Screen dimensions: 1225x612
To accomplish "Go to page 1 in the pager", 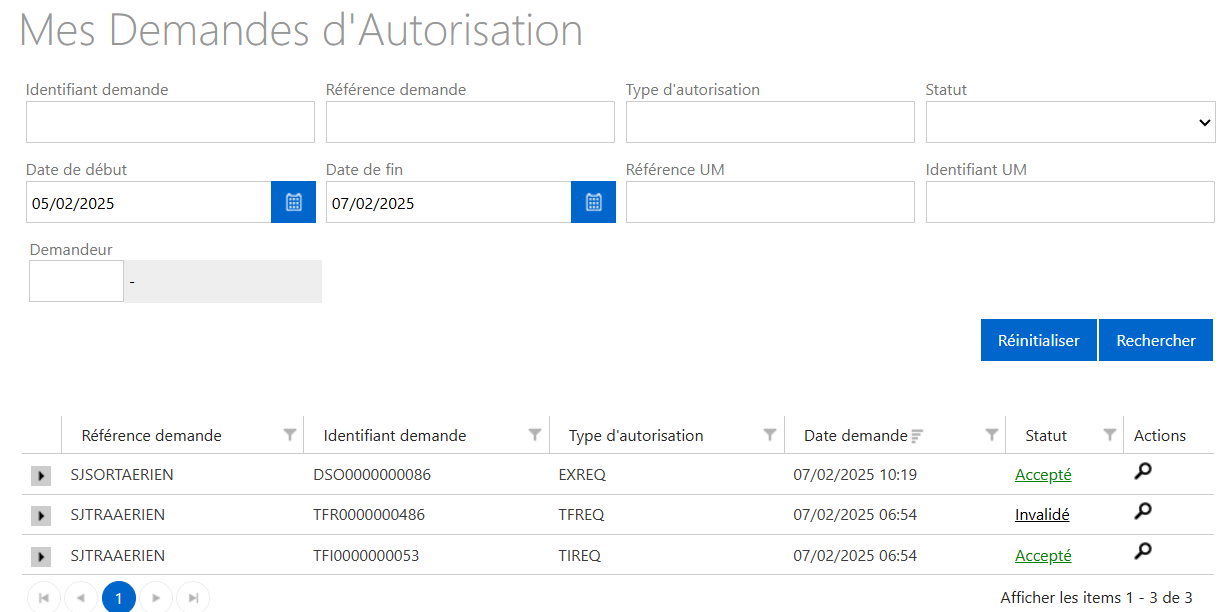I will tap(119, 598).
